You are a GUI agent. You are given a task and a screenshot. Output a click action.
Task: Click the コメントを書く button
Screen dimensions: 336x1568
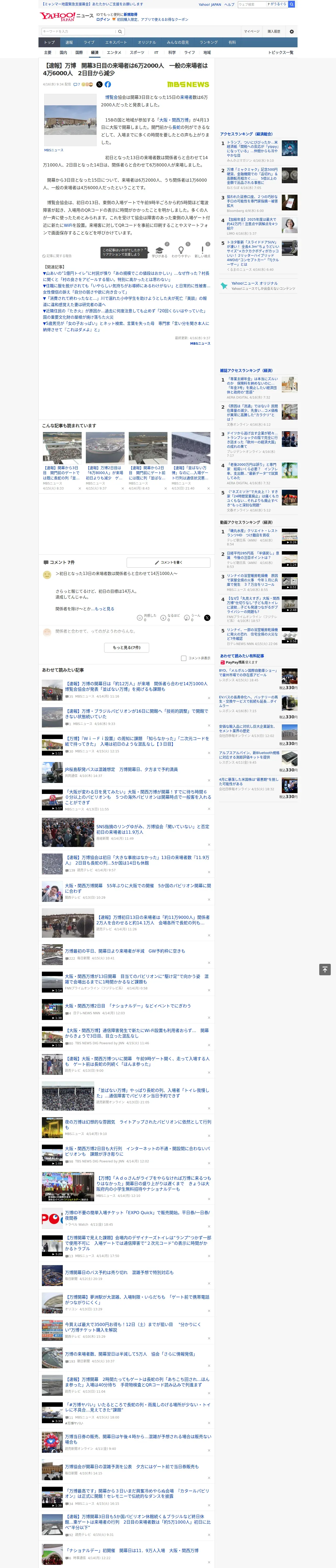pyautogui.click(x=168, y=562)
